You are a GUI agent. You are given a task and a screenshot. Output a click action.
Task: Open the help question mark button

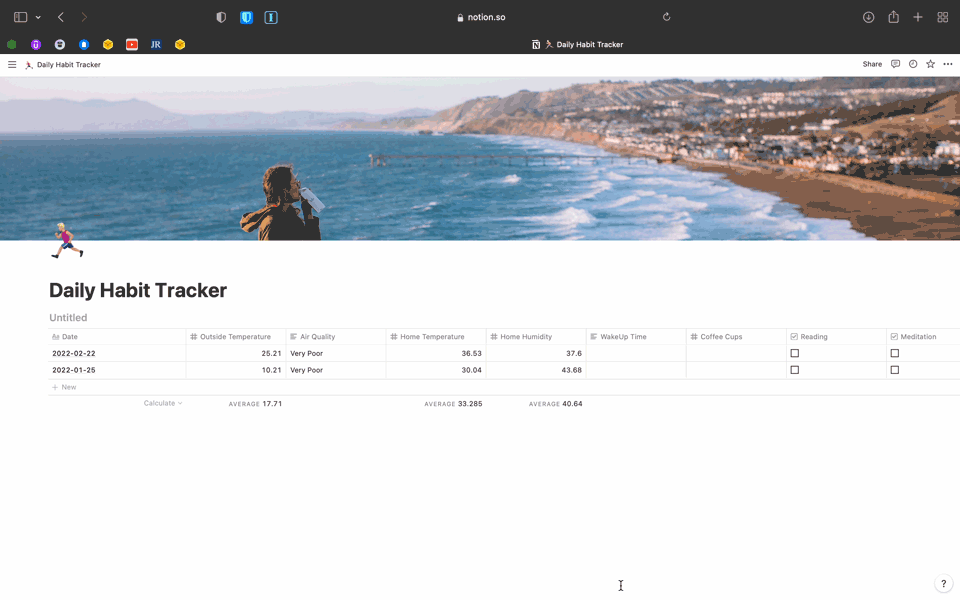(x=943, y=584)
